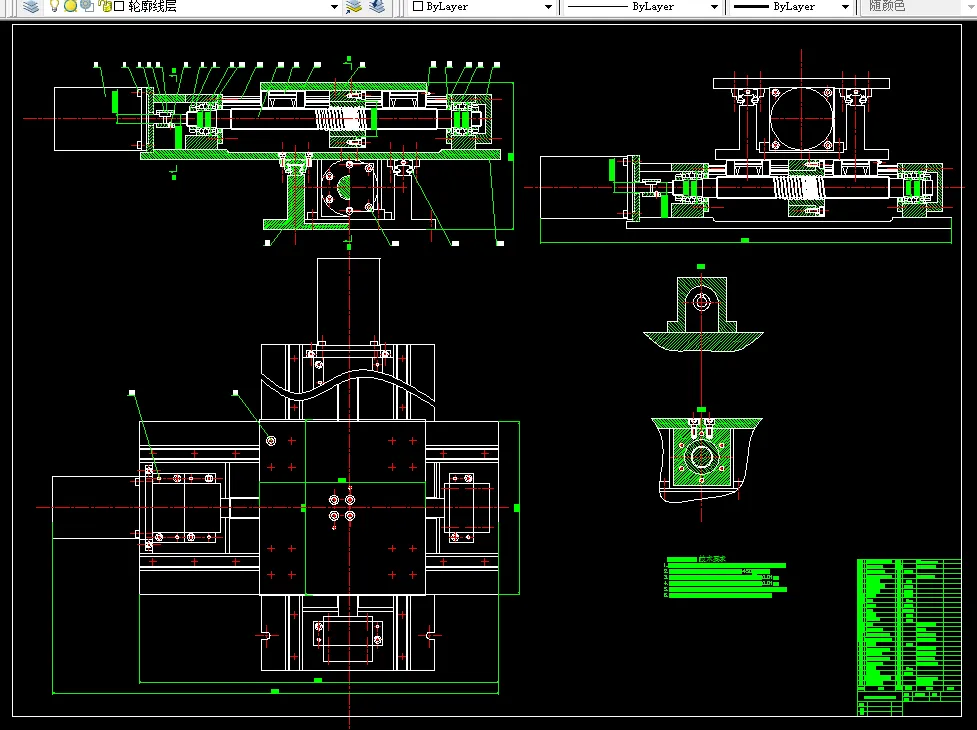The height and width of the screenshot is (730, 977).
Task: Select the green parts list table
Action: point(909,637)
